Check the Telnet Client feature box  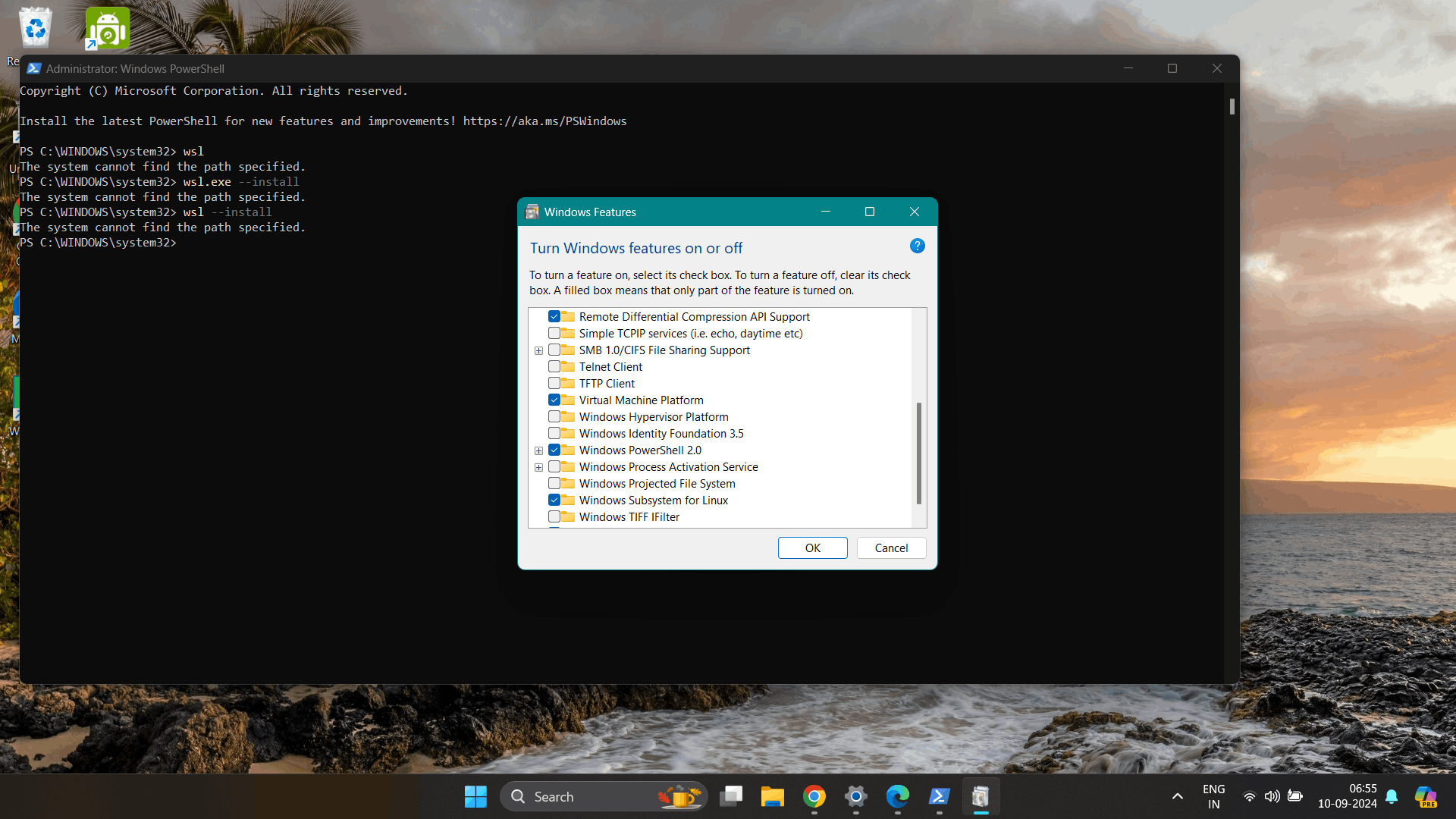[x=554, y=367]
